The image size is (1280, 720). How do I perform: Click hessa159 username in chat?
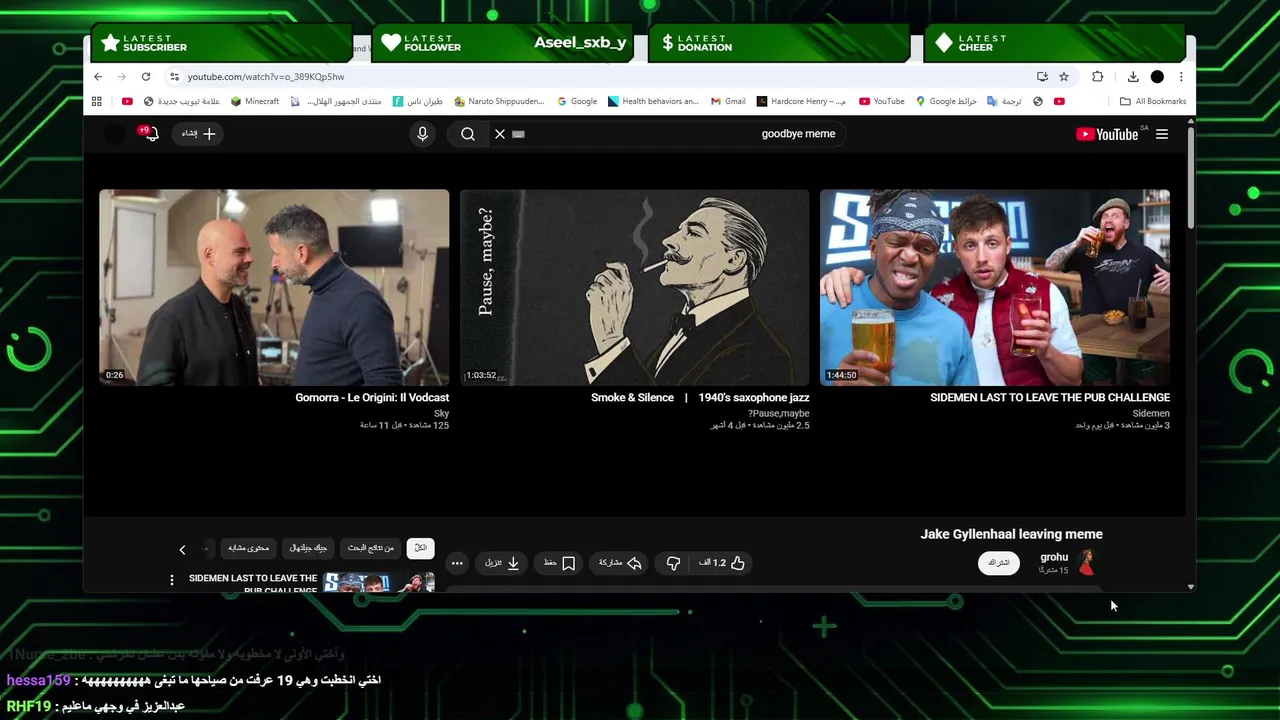pos(39,681)
